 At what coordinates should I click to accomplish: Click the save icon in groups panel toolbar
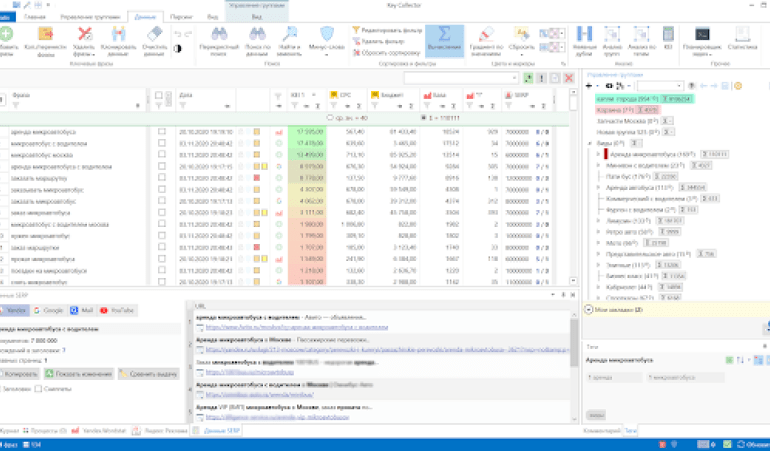pyautogui.click(x=725, y=86)
